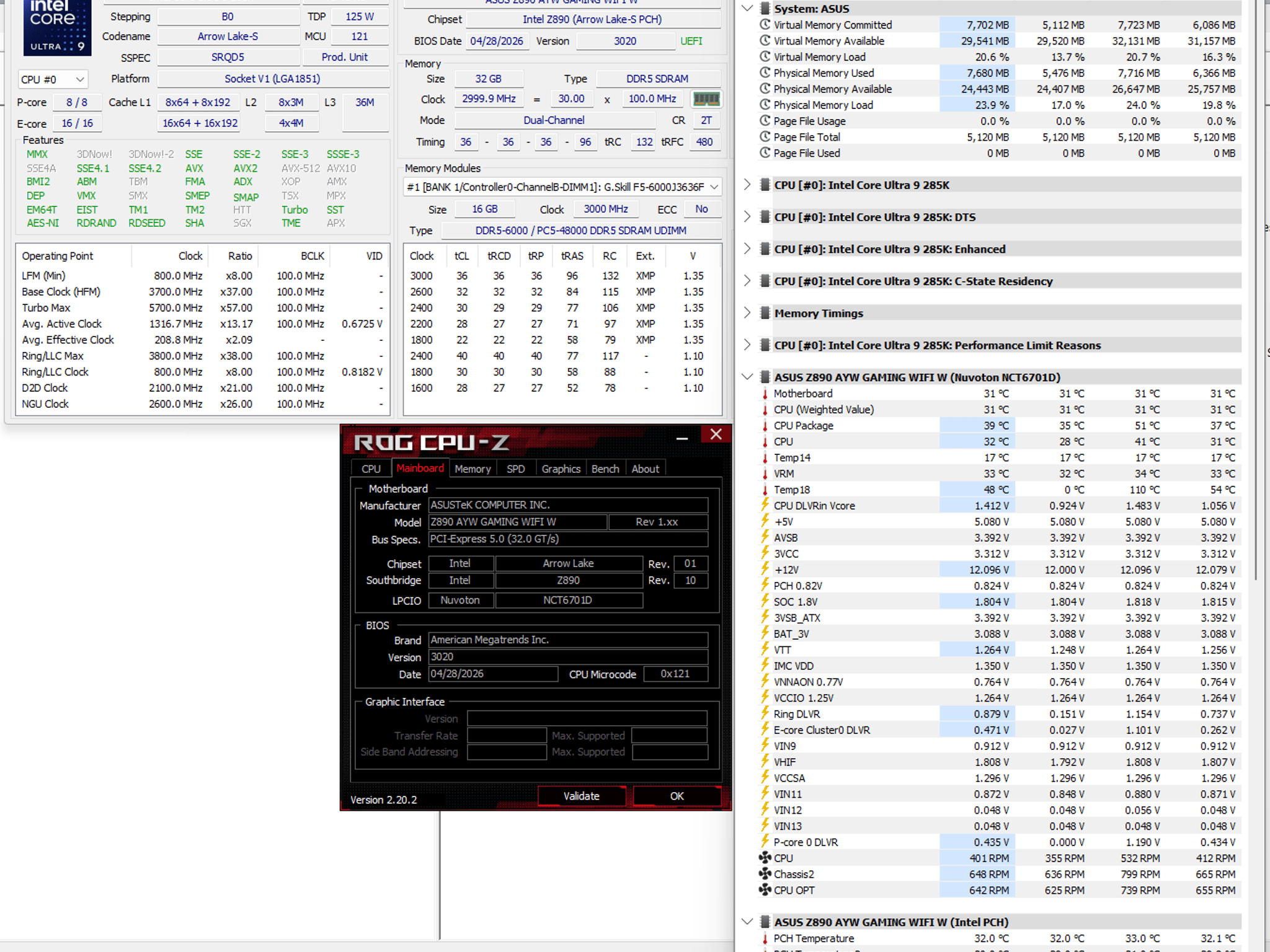Collapse the Nuvoton NCT6701D sensor group
The height and width of the screenshot is (952, 1270).
(747, 377)
